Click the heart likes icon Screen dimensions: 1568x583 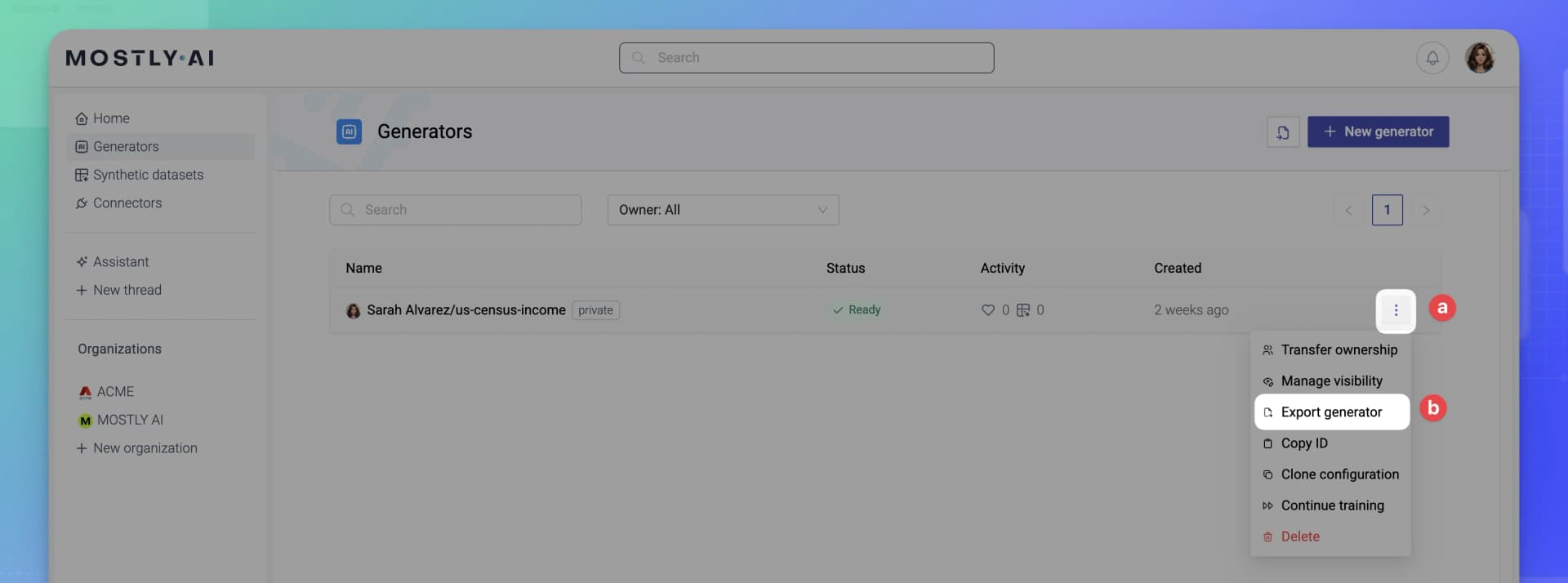coord(987,310)
